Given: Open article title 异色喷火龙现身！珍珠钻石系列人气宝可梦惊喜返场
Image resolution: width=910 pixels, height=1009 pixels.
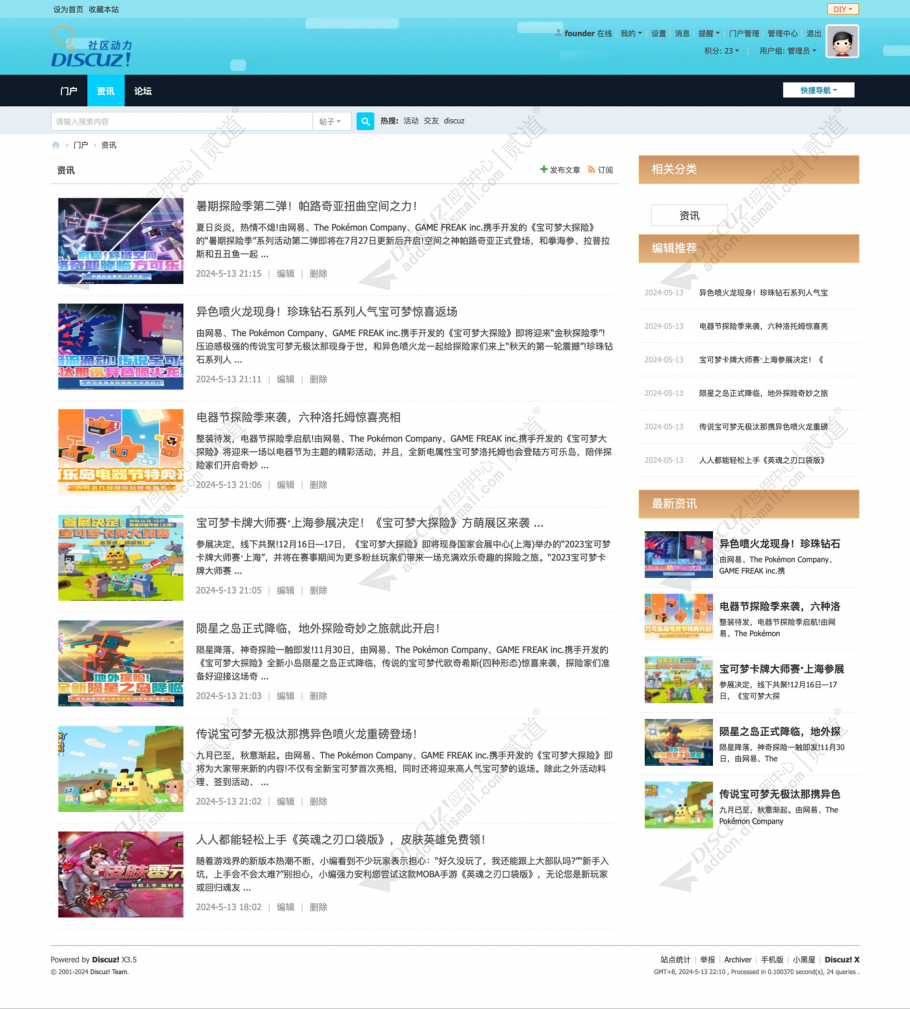Looking at the screenshot, I should tap(326, 311).
